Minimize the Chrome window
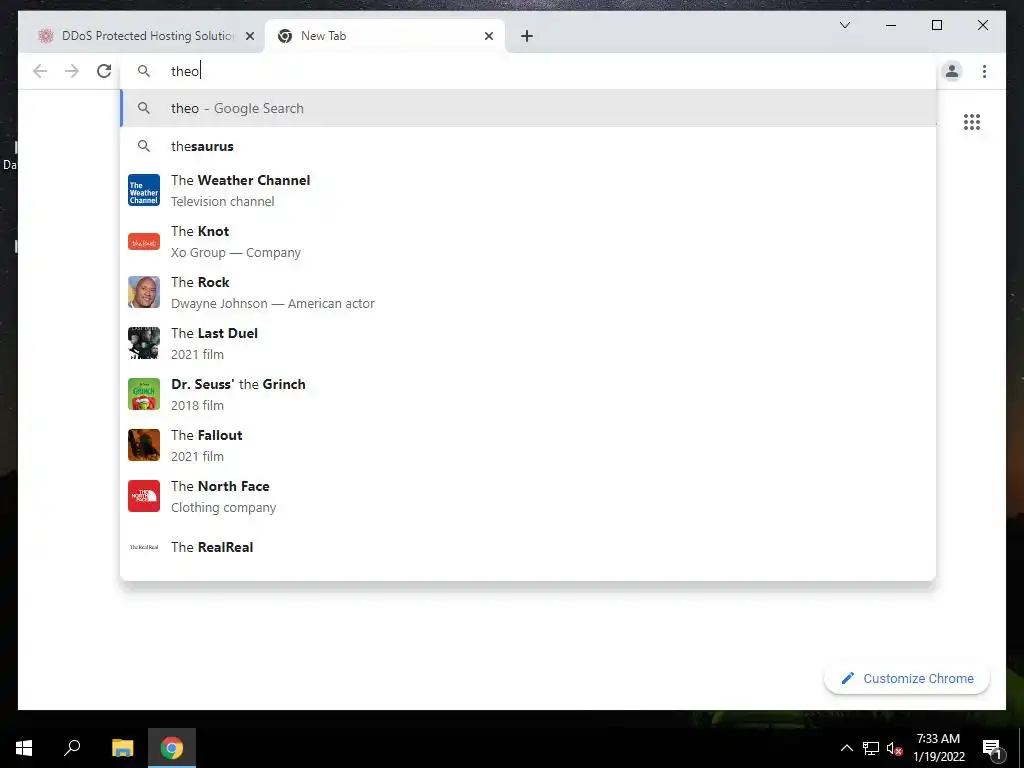1024x768 pixels. (x=891, y=25)
